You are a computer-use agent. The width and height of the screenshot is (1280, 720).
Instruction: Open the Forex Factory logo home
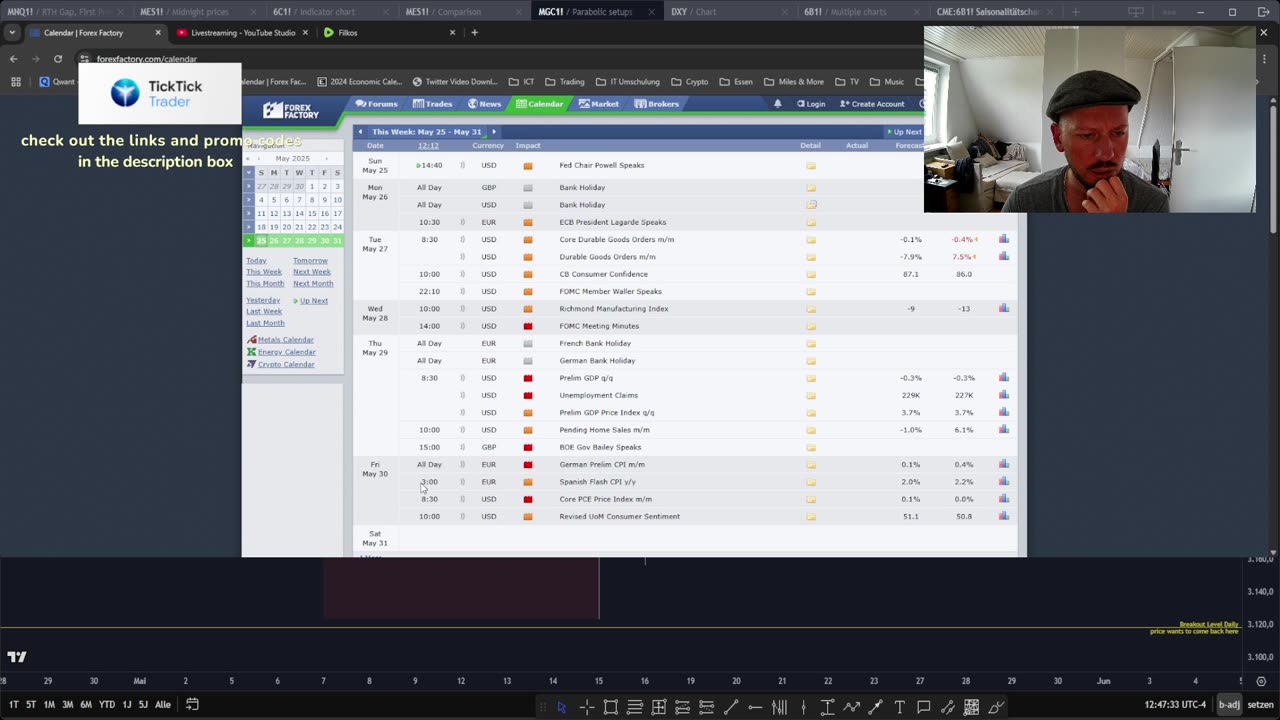(291, 110)
